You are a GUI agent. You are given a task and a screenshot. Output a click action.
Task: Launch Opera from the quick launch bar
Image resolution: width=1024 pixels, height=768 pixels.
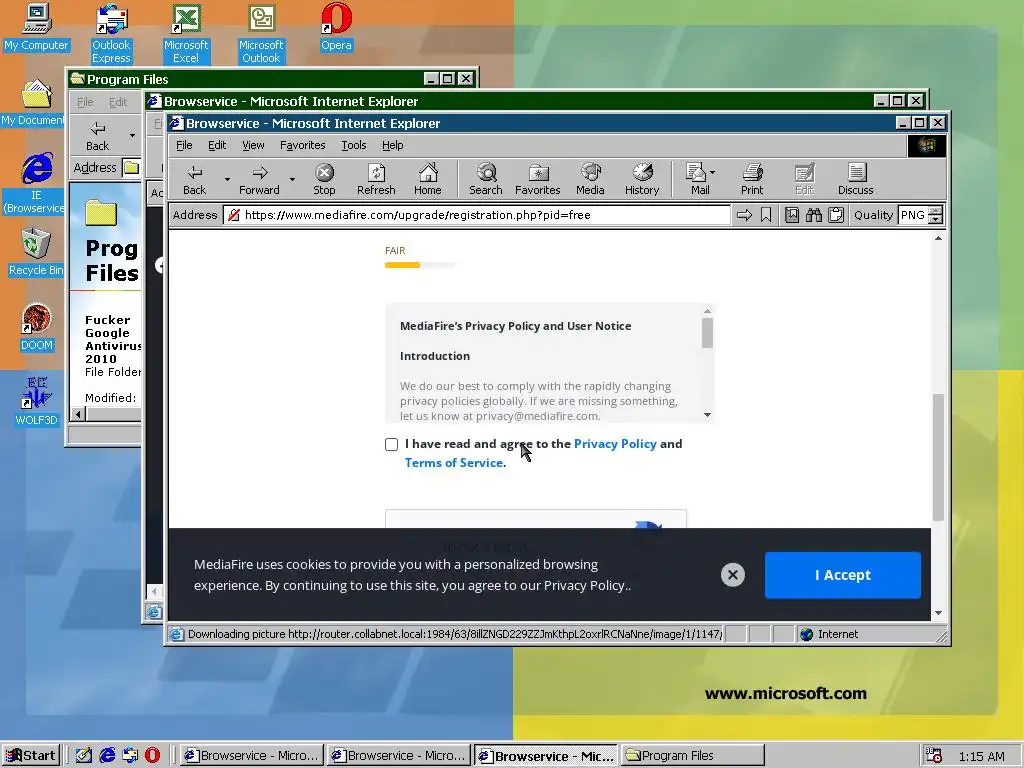[x=152, y=755]
